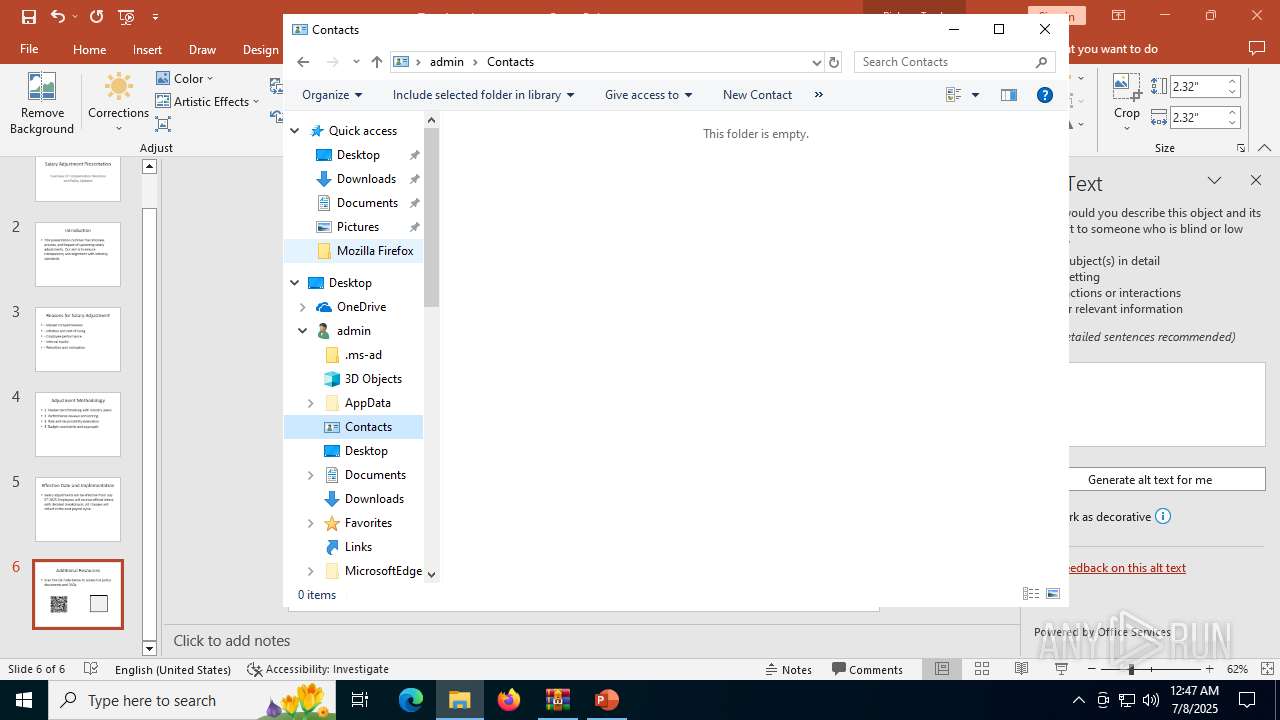Open feedback on this alt text link
The width and height of the screenshot is (1280, 720).
click(1124, 568)
